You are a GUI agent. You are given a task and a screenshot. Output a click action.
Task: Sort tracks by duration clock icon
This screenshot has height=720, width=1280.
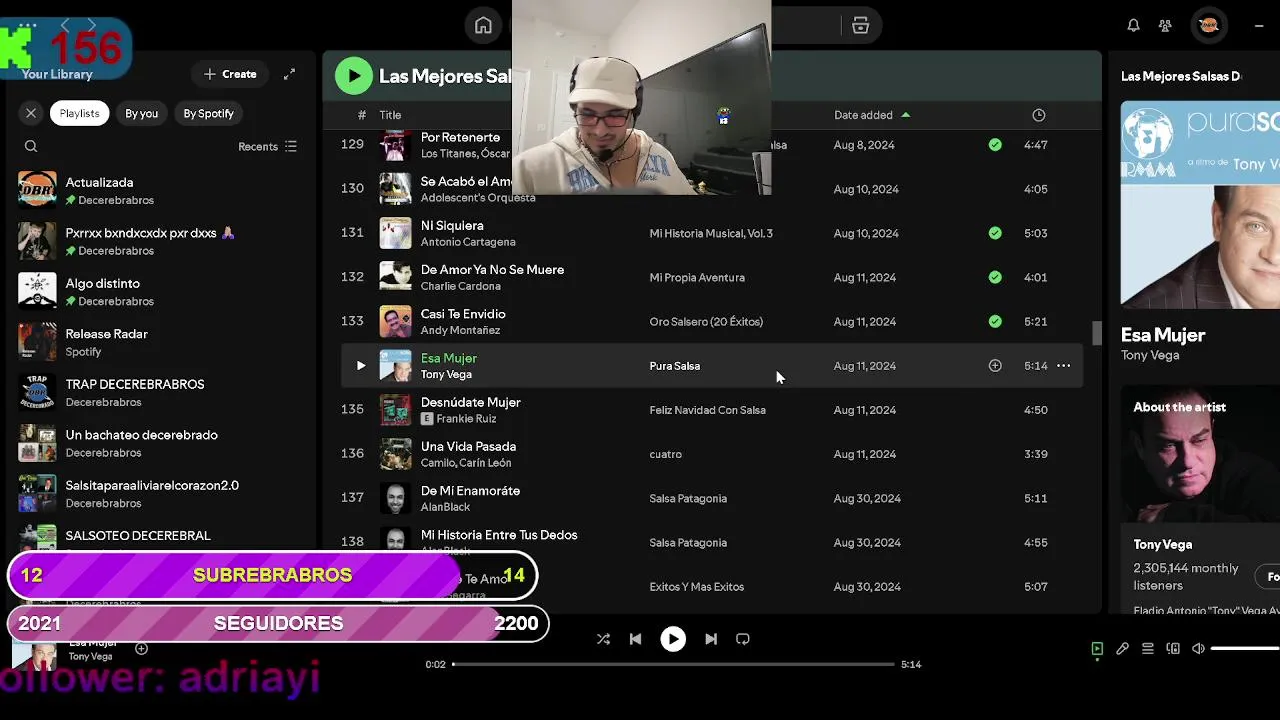(1039, 115)
